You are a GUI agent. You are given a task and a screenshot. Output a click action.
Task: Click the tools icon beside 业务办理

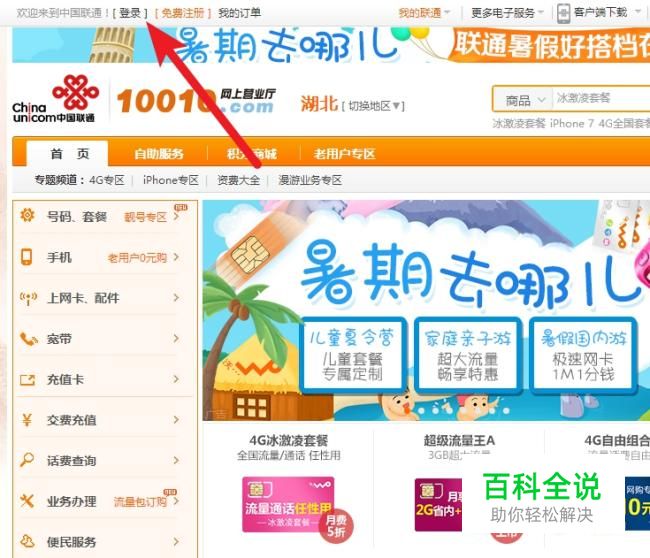pyautogui.click(x=27, y=501)
